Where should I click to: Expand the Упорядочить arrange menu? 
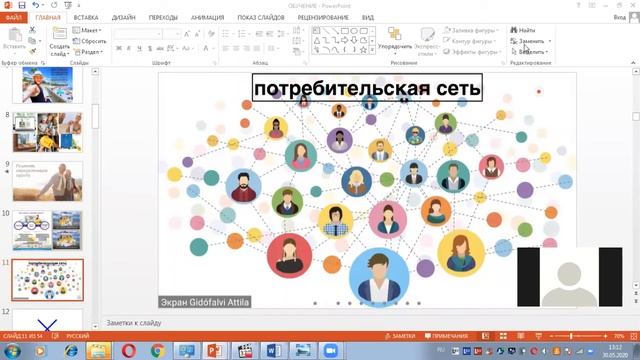(395, 41)
